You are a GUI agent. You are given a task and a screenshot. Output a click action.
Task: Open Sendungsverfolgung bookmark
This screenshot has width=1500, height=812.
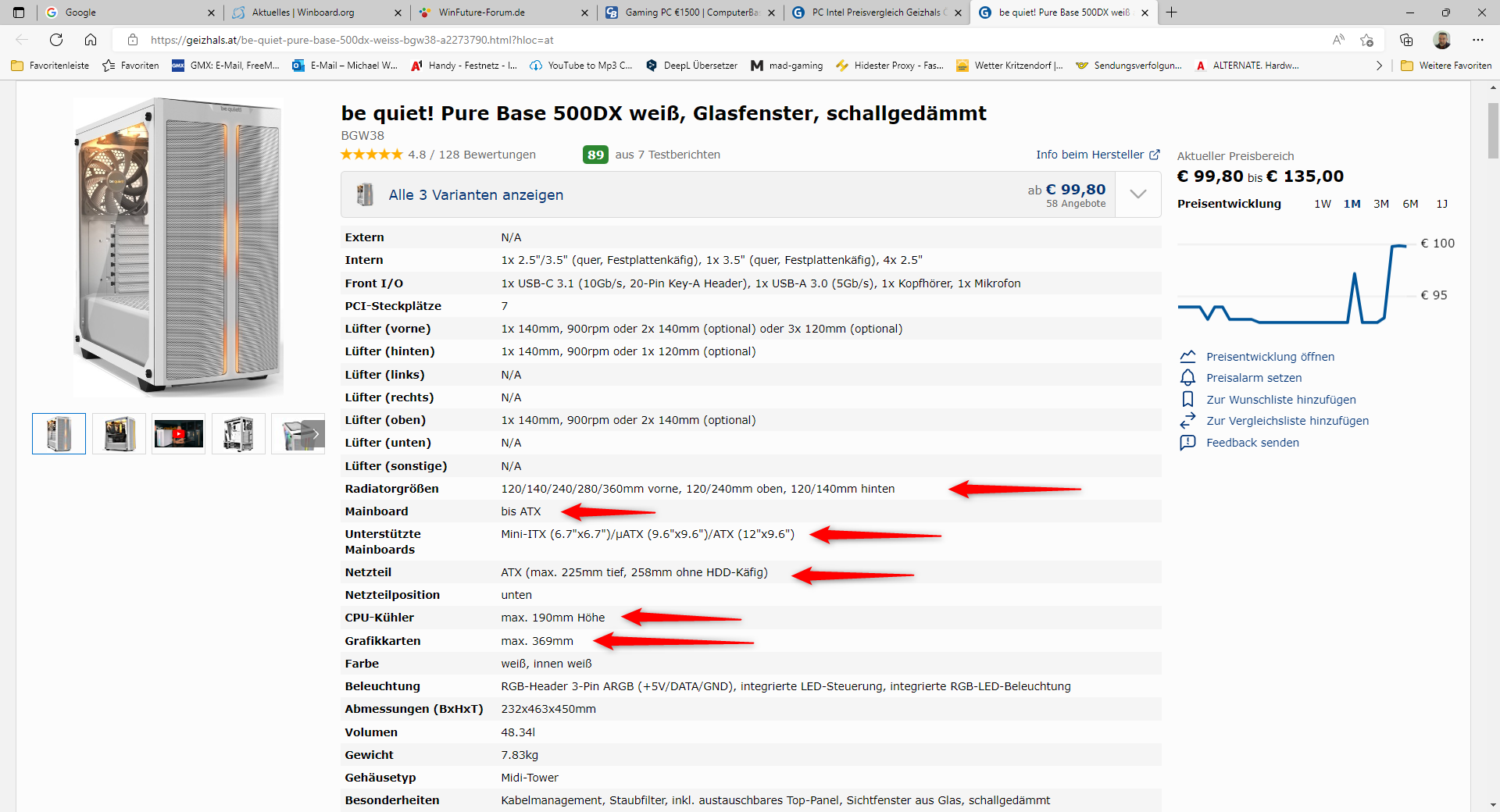coord(1129,66)
